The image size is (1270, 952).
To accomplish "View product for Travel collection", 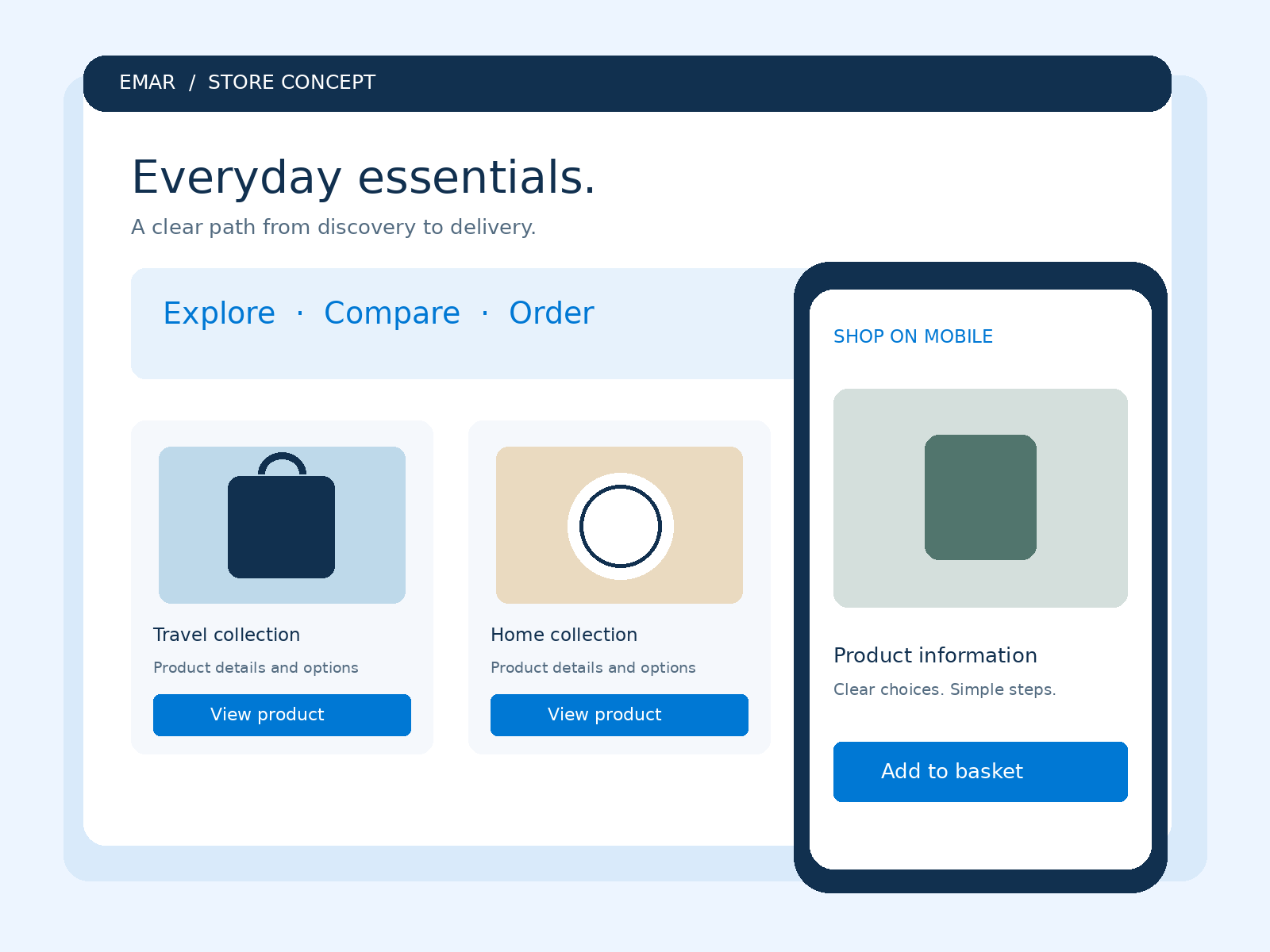I will (x=282, y=715).
